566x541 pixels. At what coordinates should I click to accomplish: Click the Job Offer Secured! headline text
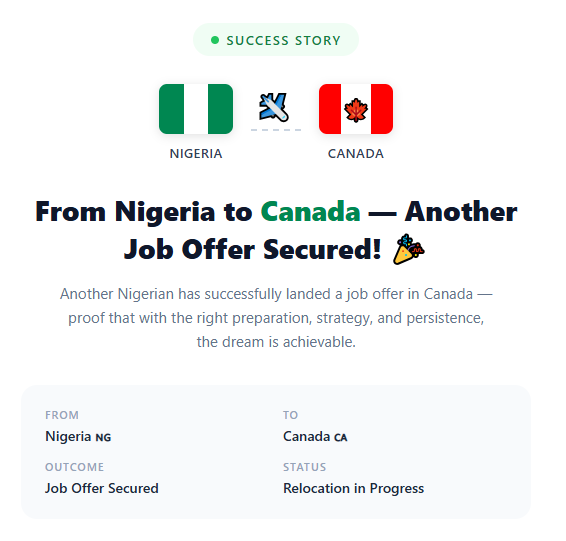point(253,250)
